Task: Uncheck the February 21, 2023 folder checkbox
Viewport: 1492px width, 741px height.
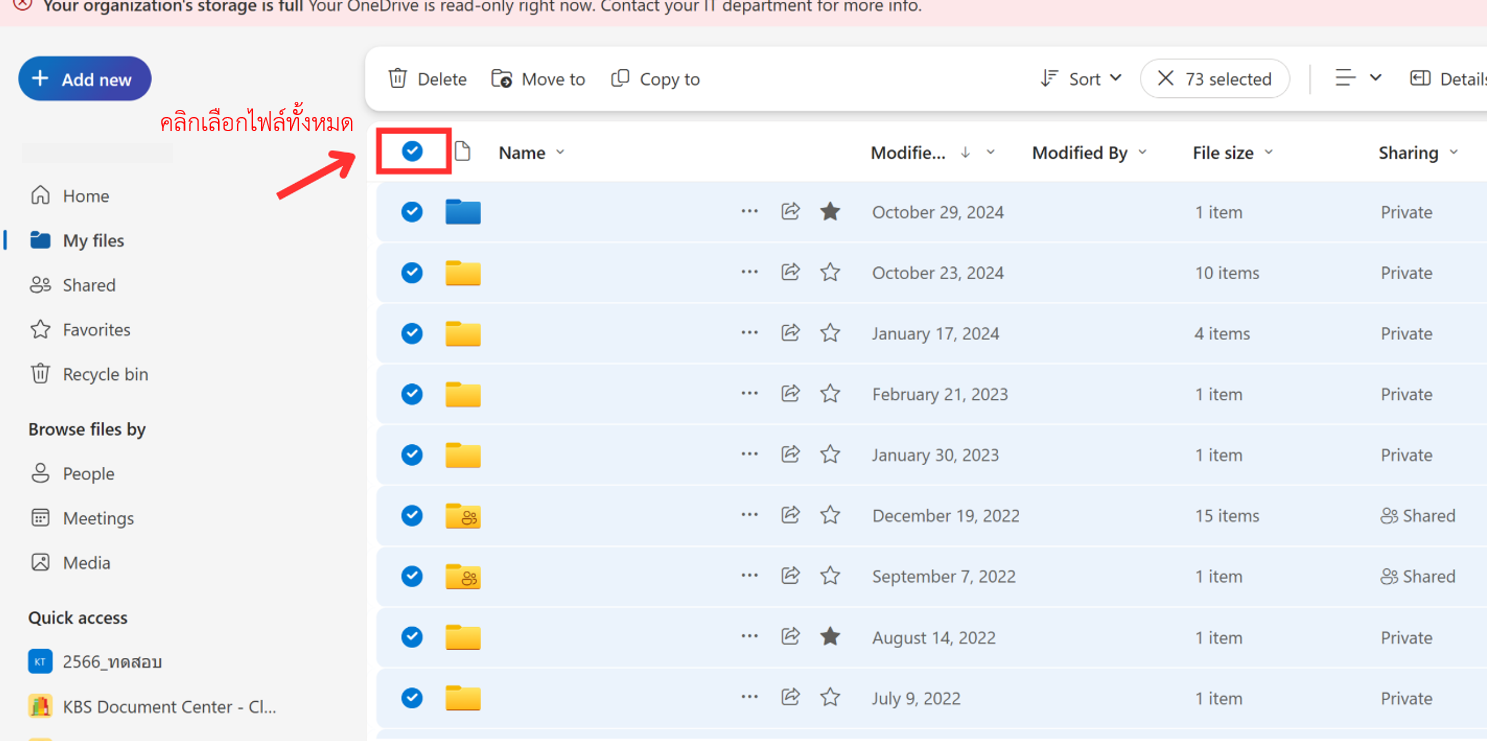Action: pyautogui.click(x=412, y=394)
